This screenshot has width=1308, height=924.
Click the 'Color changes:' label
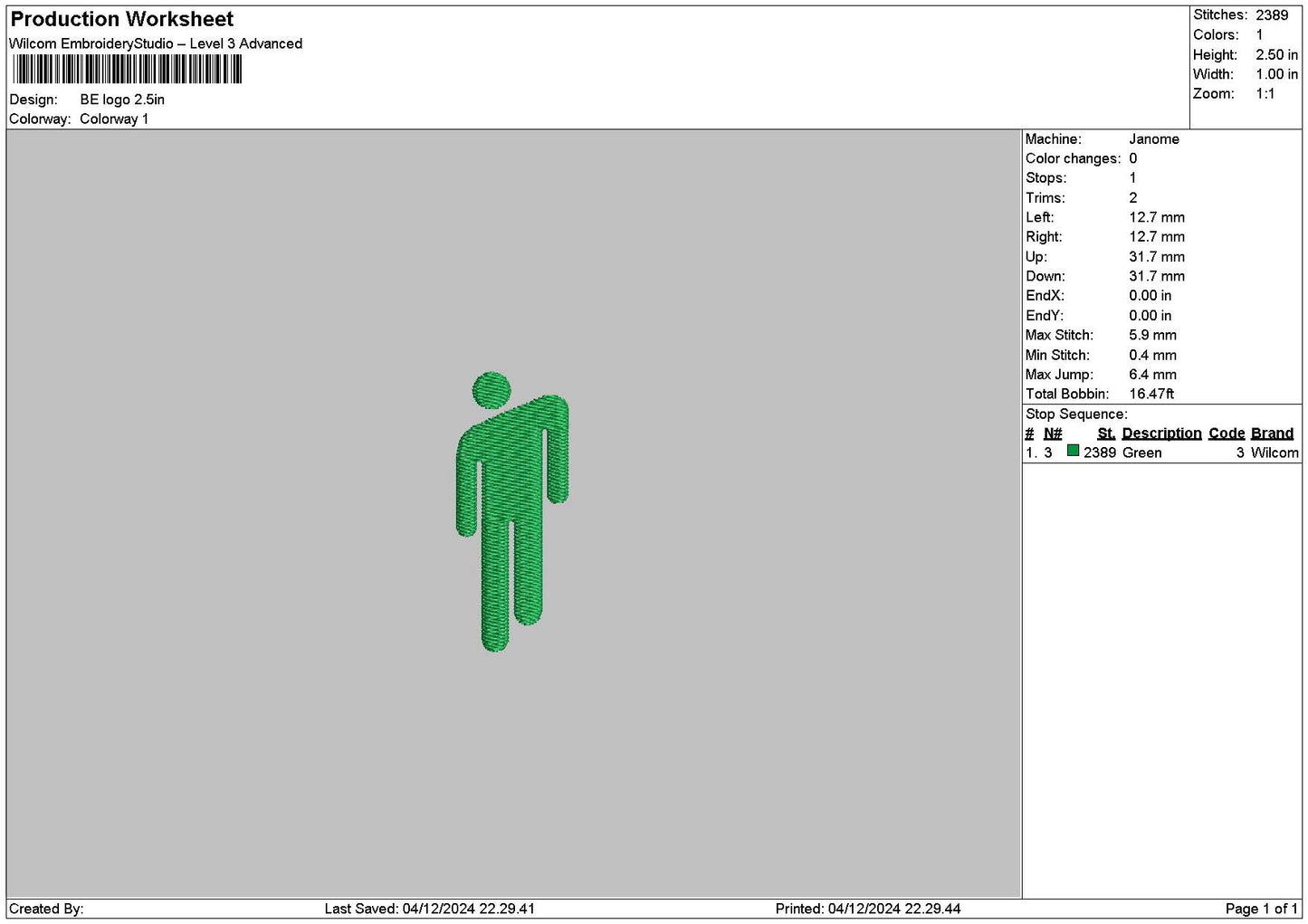coord(1073,158)
